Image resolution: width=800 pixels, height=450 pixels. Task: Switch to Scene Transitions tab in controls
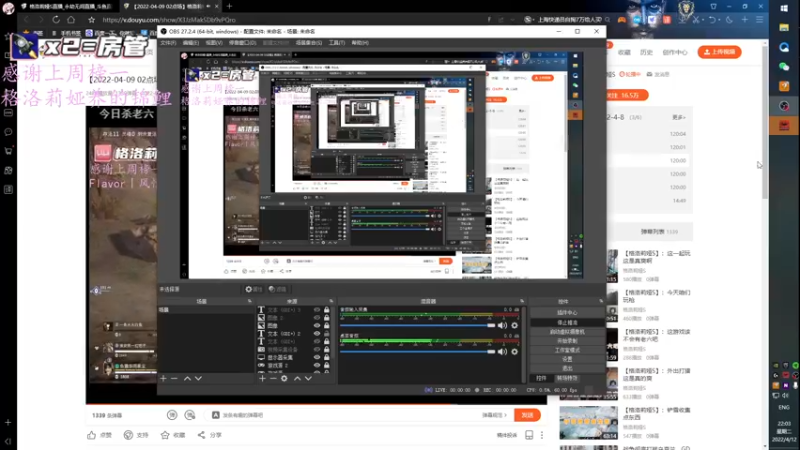click(x=567, y=379)
